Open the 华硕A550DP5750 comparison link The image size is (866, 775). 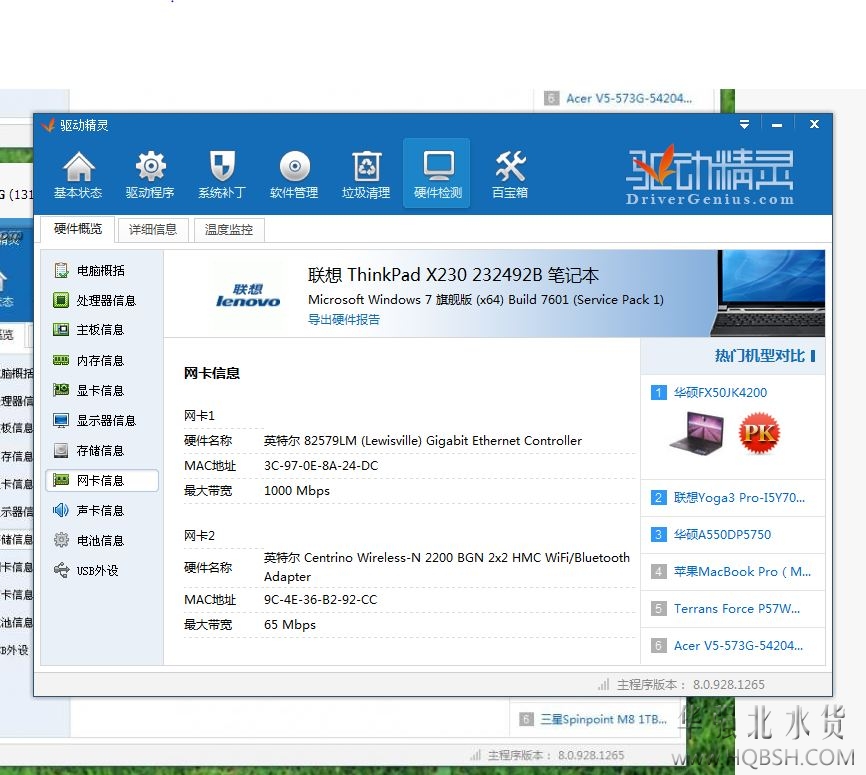point(722,535)
